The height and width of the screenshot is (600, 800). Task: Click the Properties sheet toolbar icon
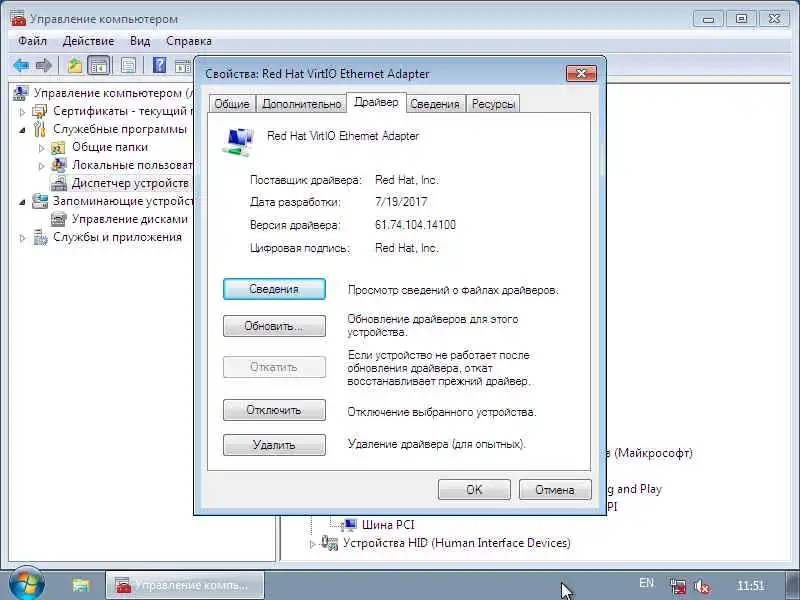(128, 65)
